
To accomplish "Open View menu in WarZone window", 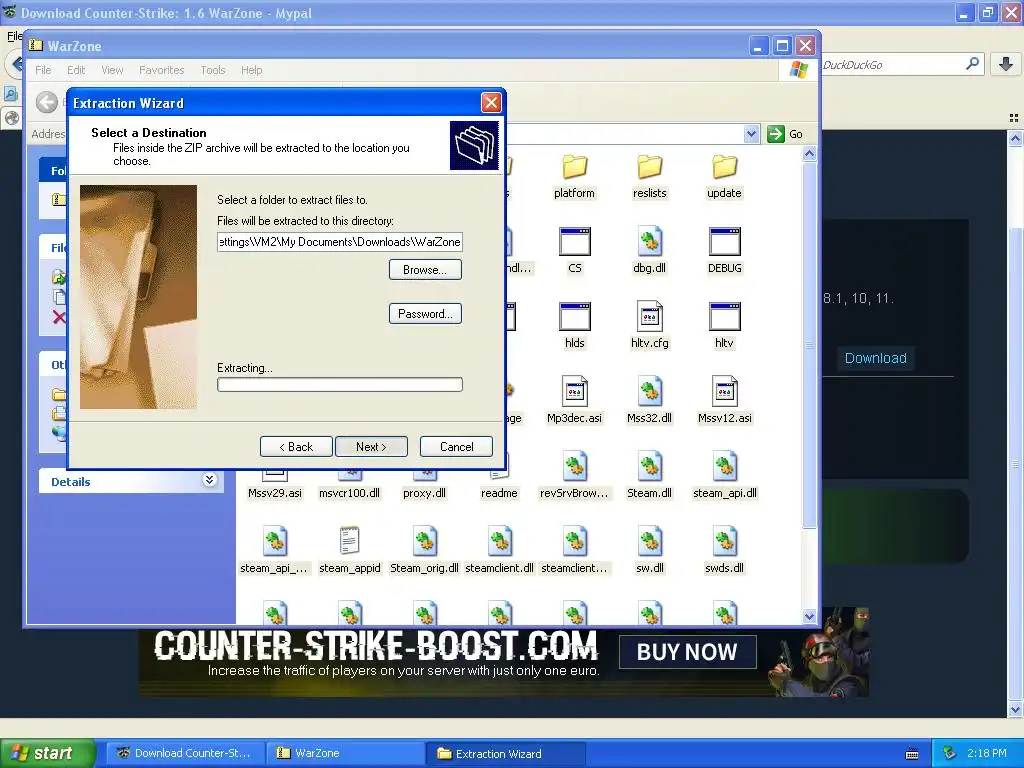I will [112, 70].
